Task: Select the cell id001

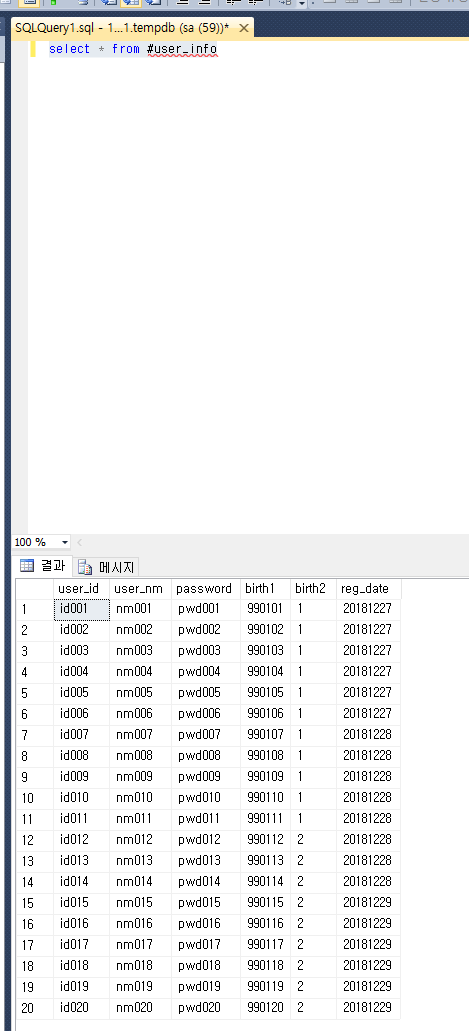Action: tap(82, 609)
